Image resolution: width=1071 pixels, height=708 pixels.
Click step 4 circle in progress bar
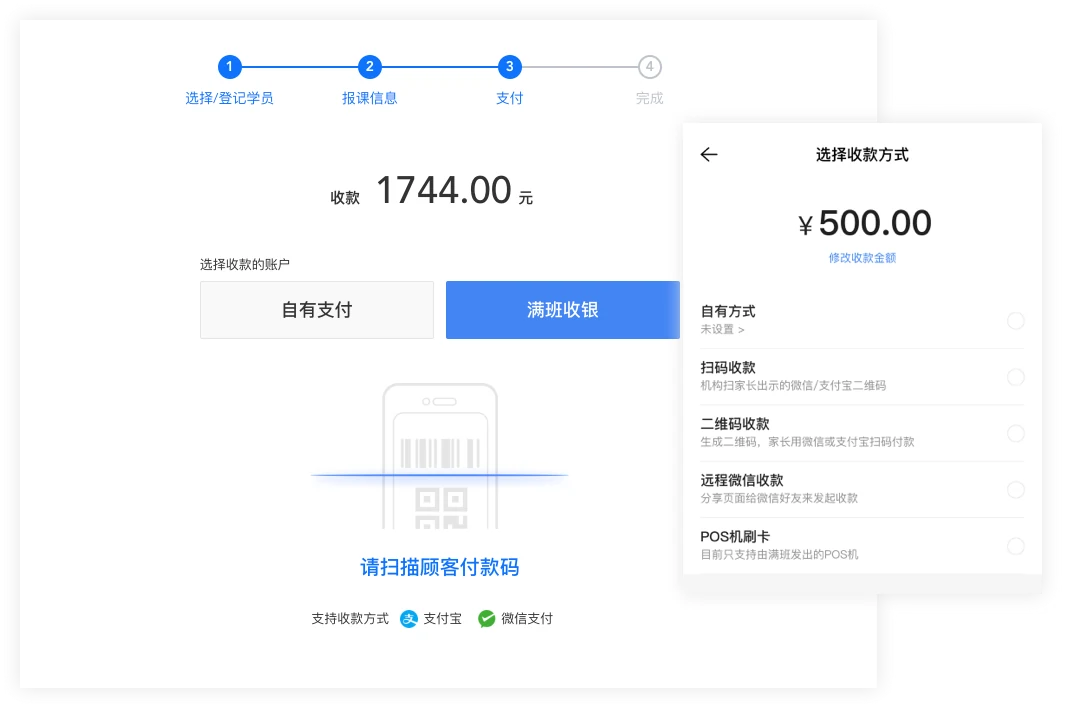(650, 67)
